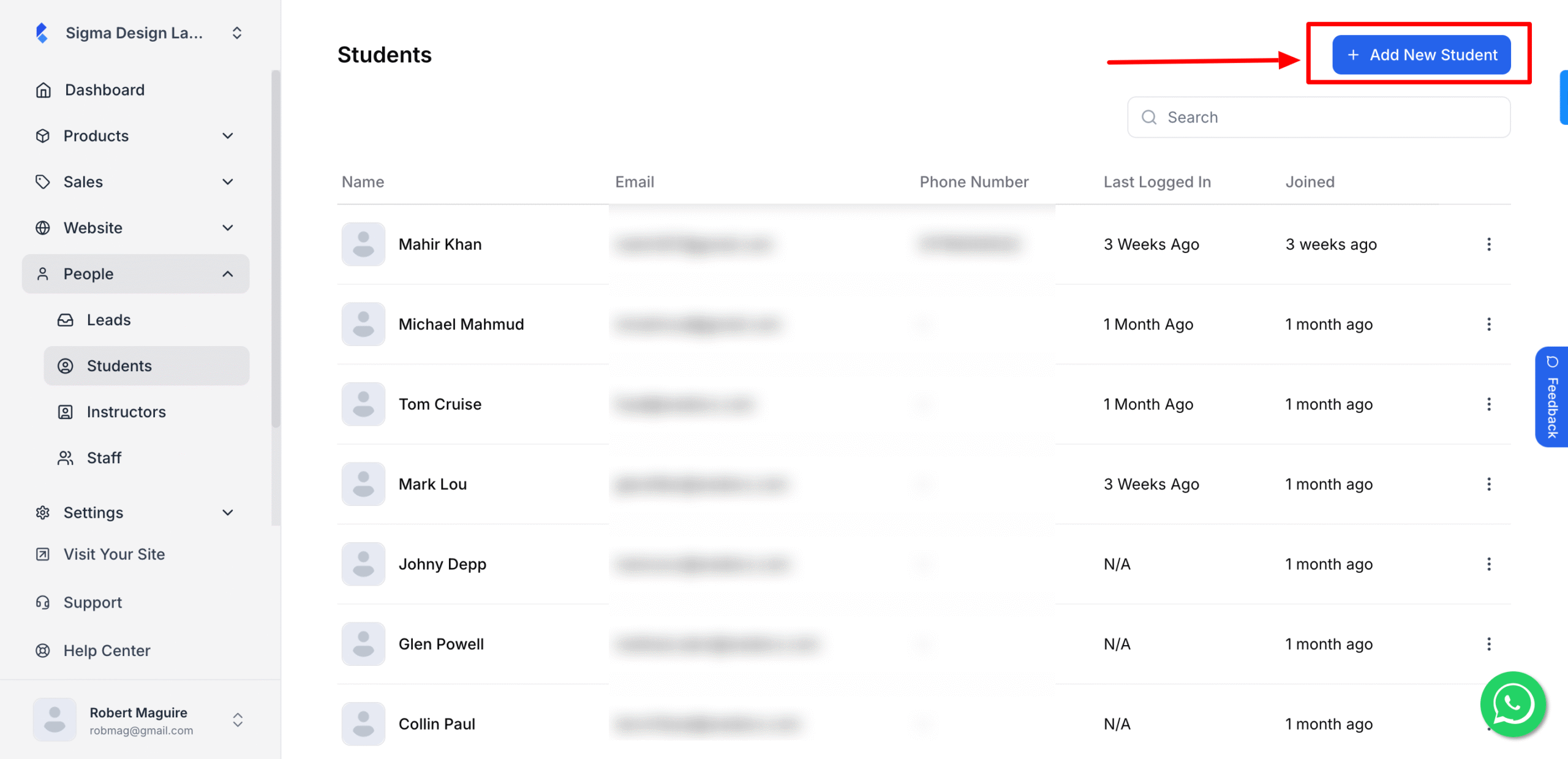1568x759 pixels.
Task: Expand the Products menu
Action: coord(135,136)
